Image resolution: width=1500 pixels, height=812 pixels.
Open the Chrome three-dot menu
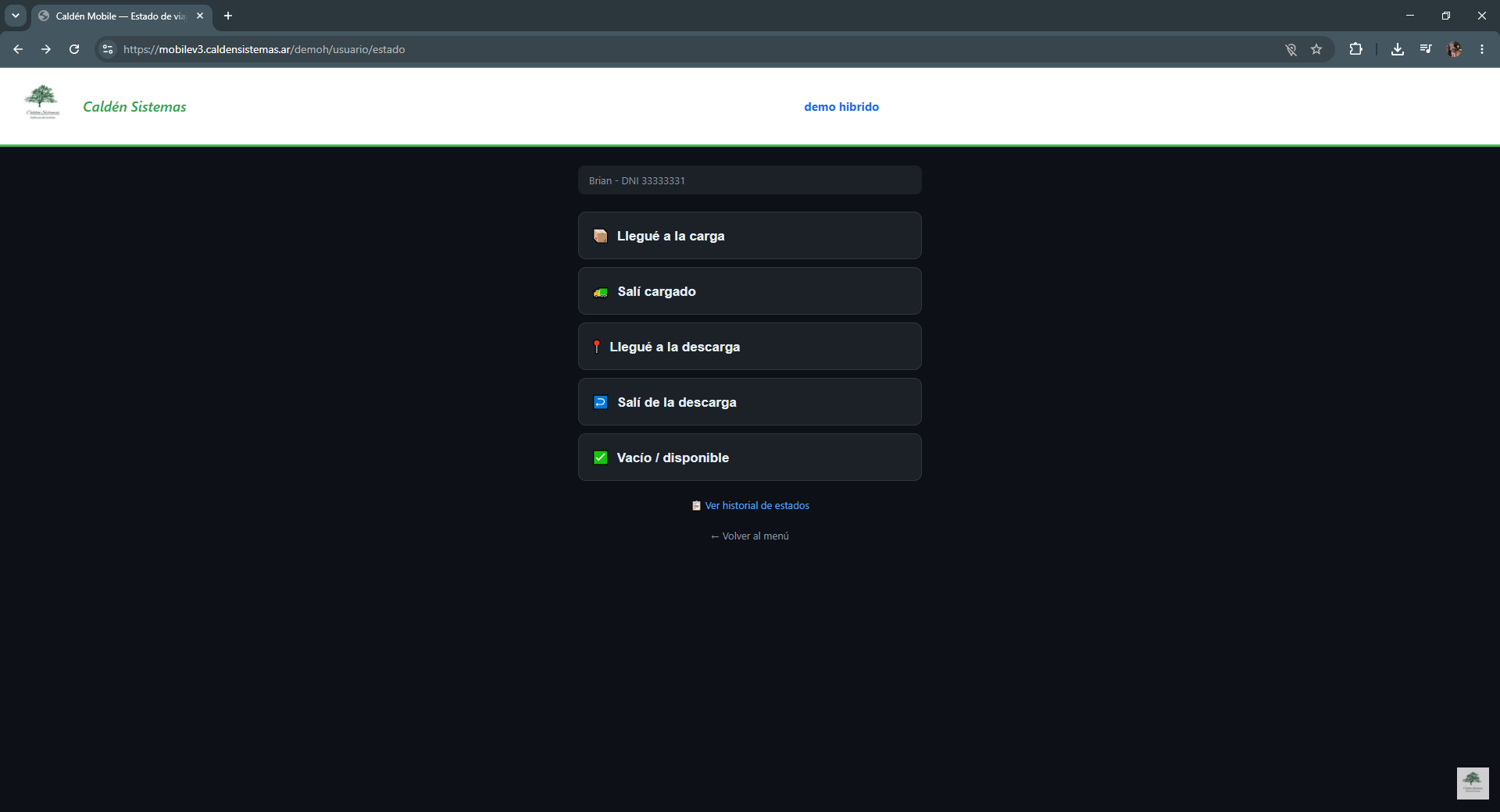tap(1482, 49)
